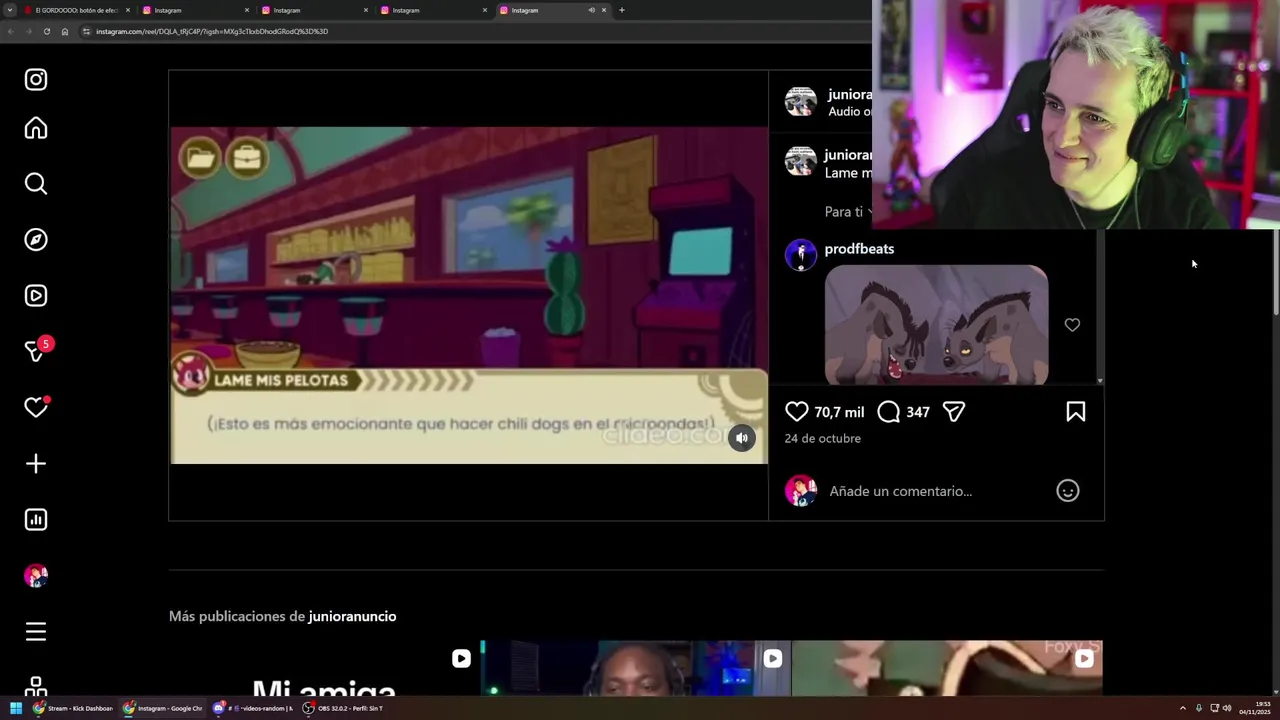
Task: Open the comments bubble showing 347
Action: (889, 412)
